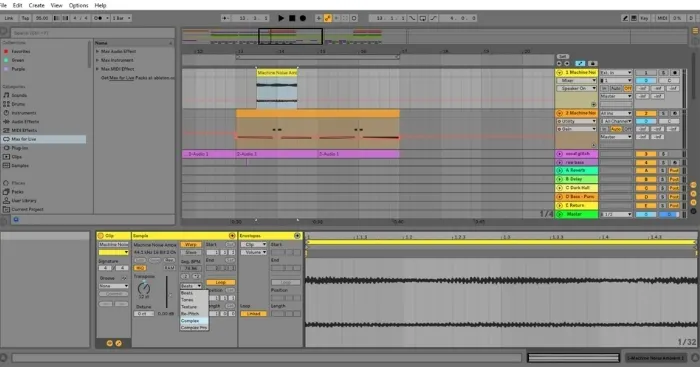Expand Max MIDI Effect folder
This screenshot has width=700, height=367.
[x=97, y=69]
